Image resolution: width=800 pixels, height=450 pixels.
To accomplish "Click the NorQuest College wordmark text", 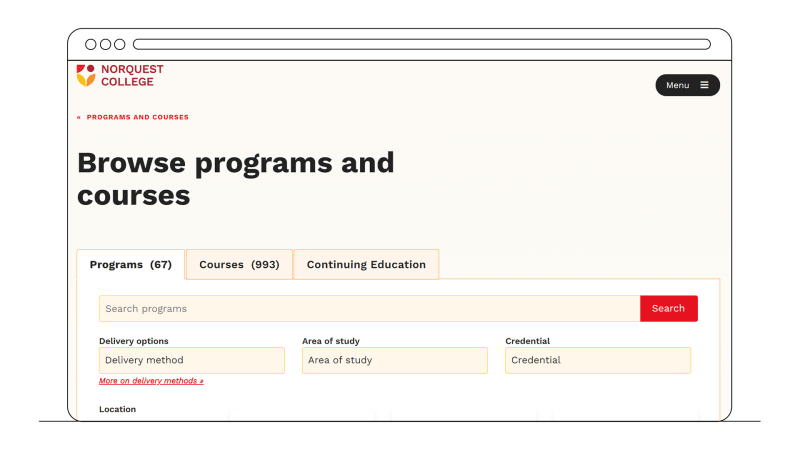I will click(132, 75).
